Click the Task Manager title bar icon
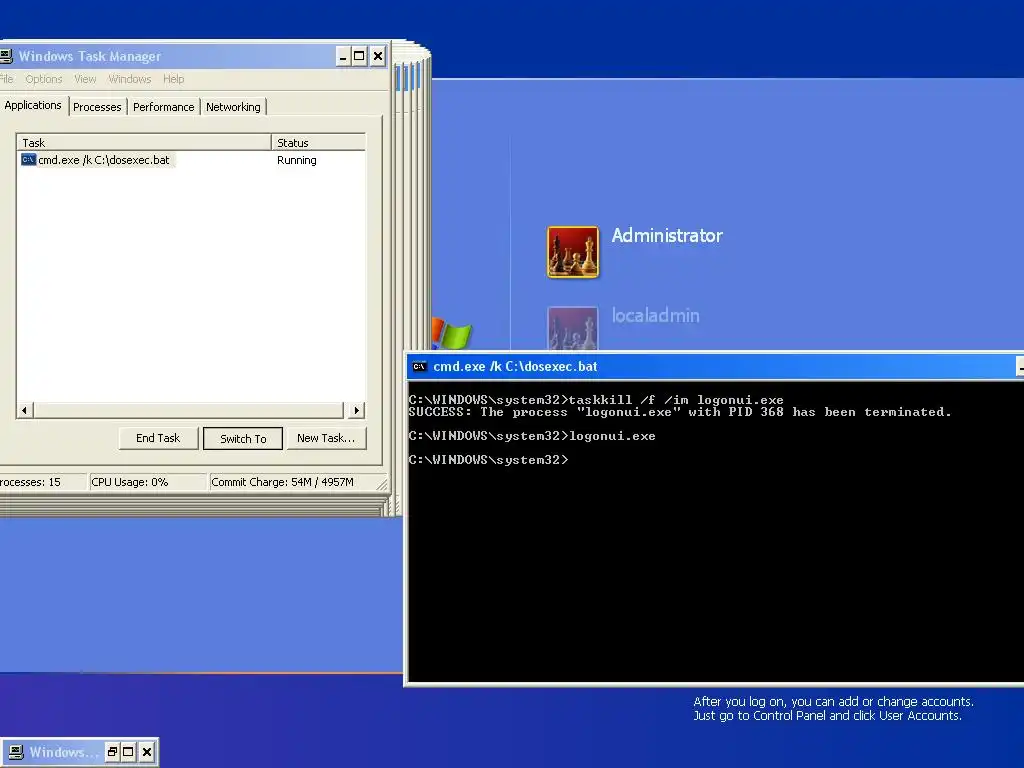 tap(6, 56)
